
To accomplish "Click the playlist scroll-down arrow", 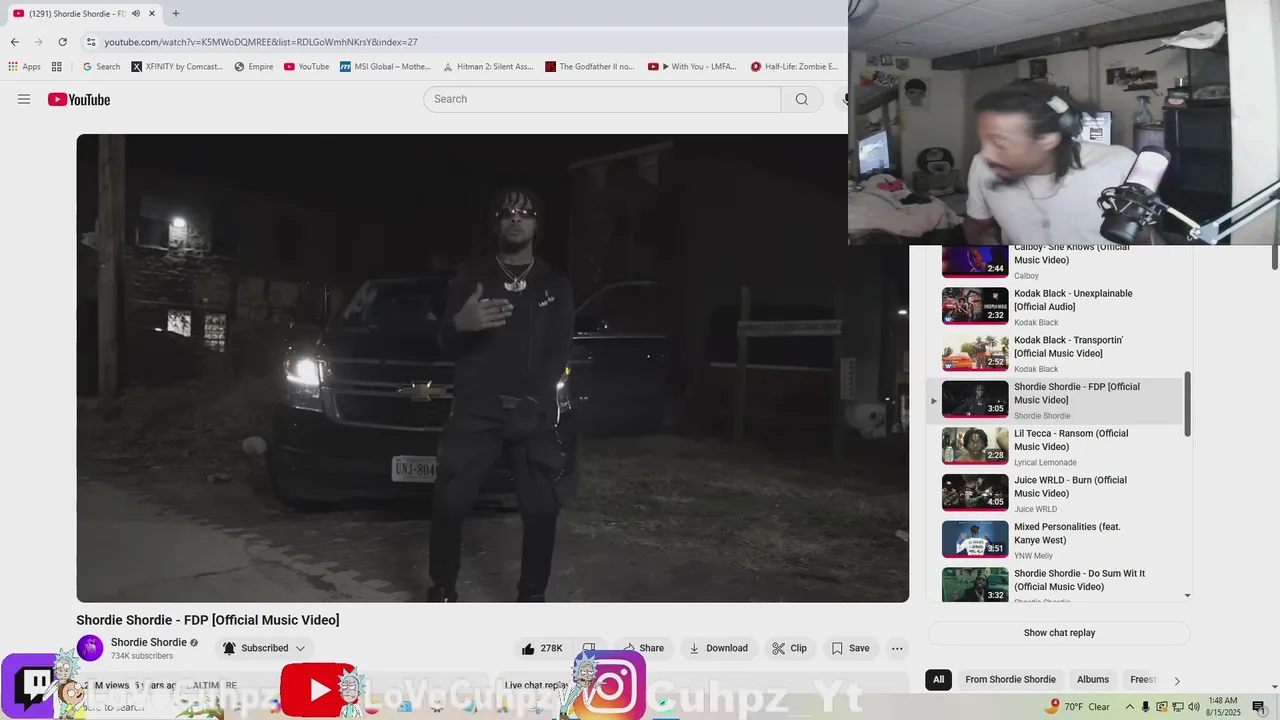I will coord(1188,595).
